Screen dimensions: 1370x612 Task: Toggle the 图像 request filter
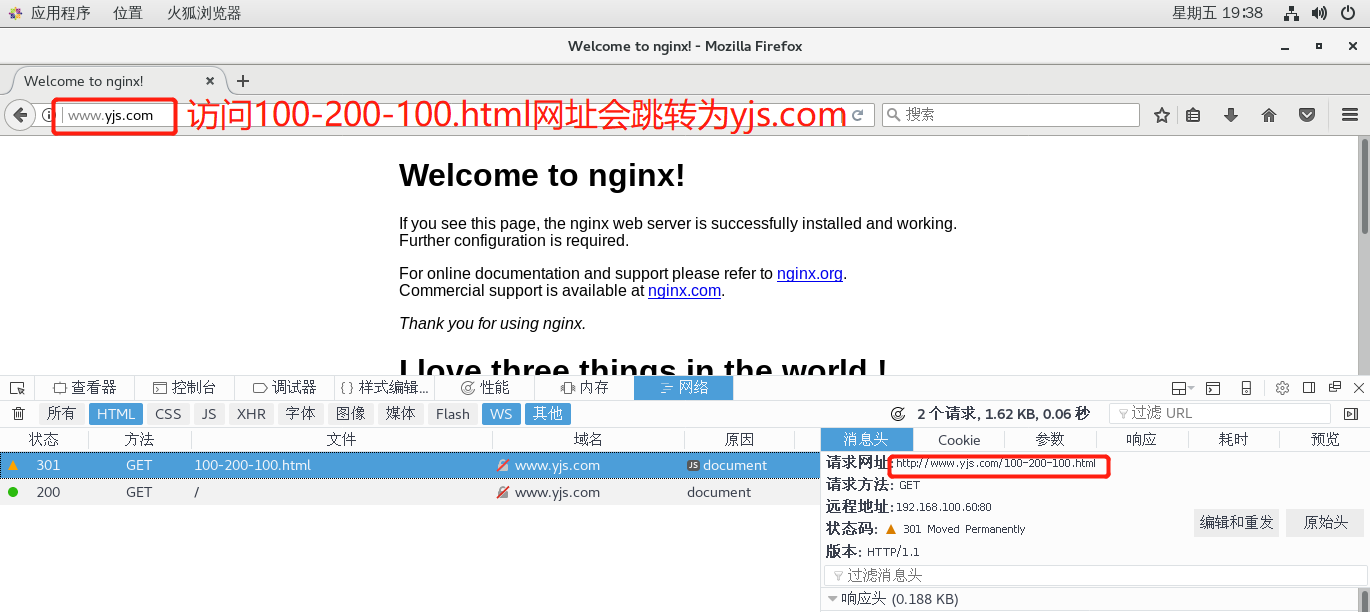[x=350, y=414]
